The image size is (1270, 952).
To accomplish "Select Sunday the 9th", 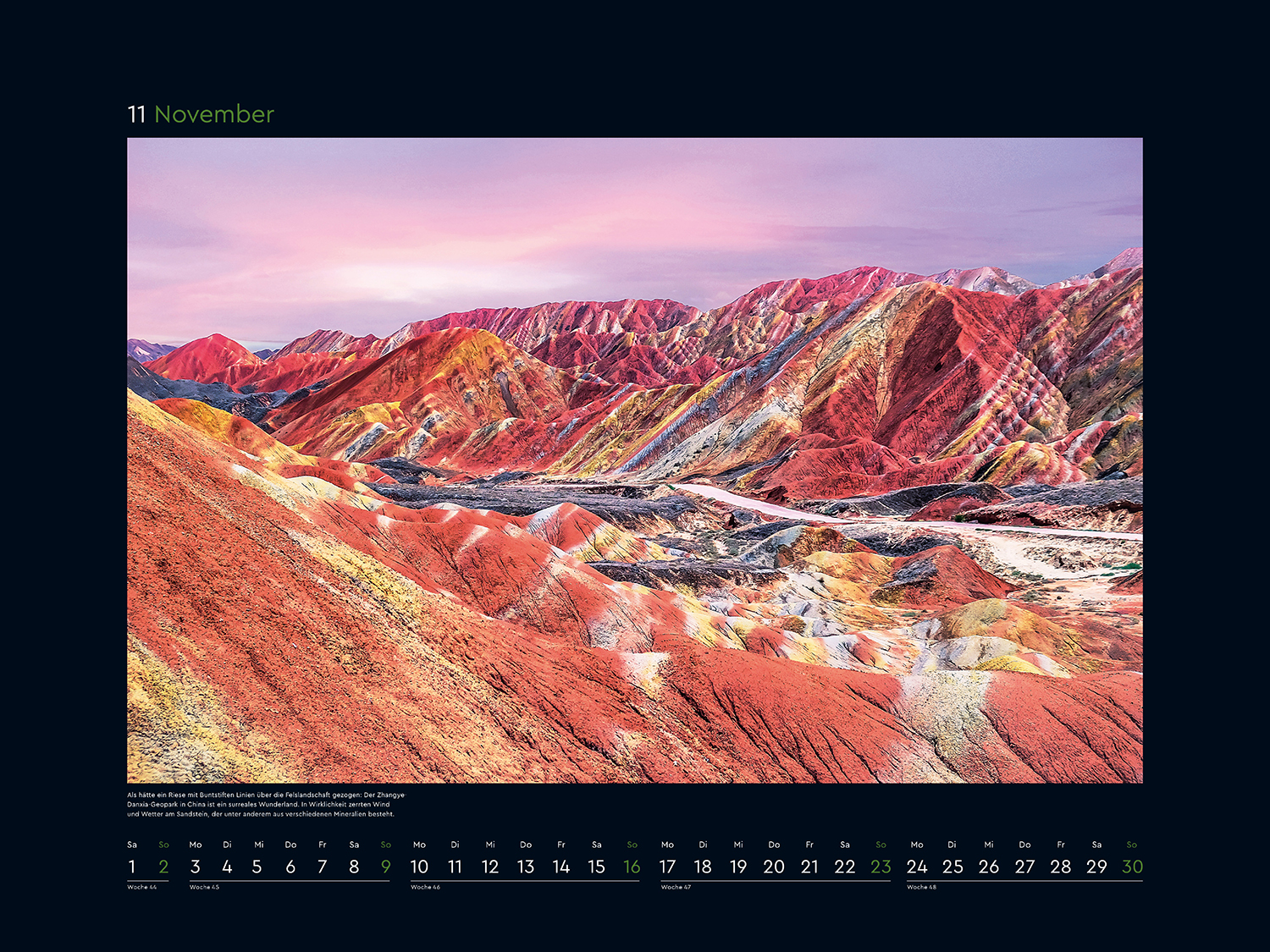I will [386, 867].
